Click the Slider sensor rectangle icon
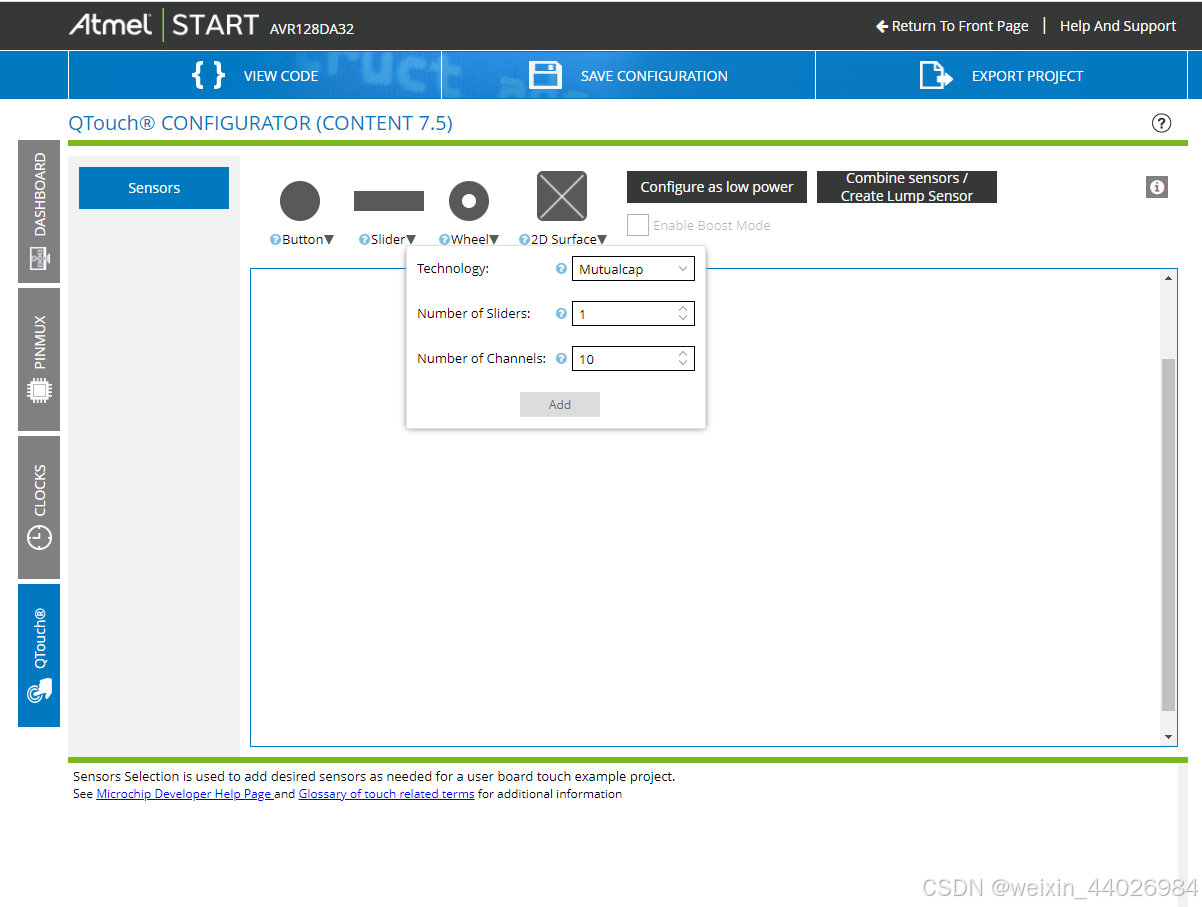The image size is (1202, 907). coord(389,201)
